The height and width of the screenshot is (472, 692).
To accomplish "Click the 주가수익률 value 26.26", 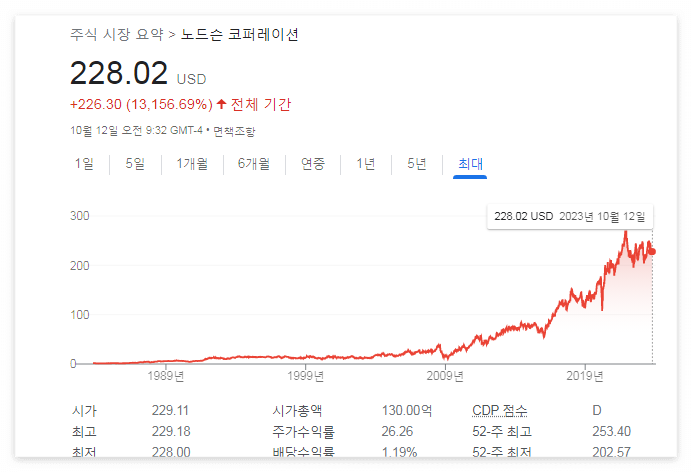I will [x=397, y=431].
